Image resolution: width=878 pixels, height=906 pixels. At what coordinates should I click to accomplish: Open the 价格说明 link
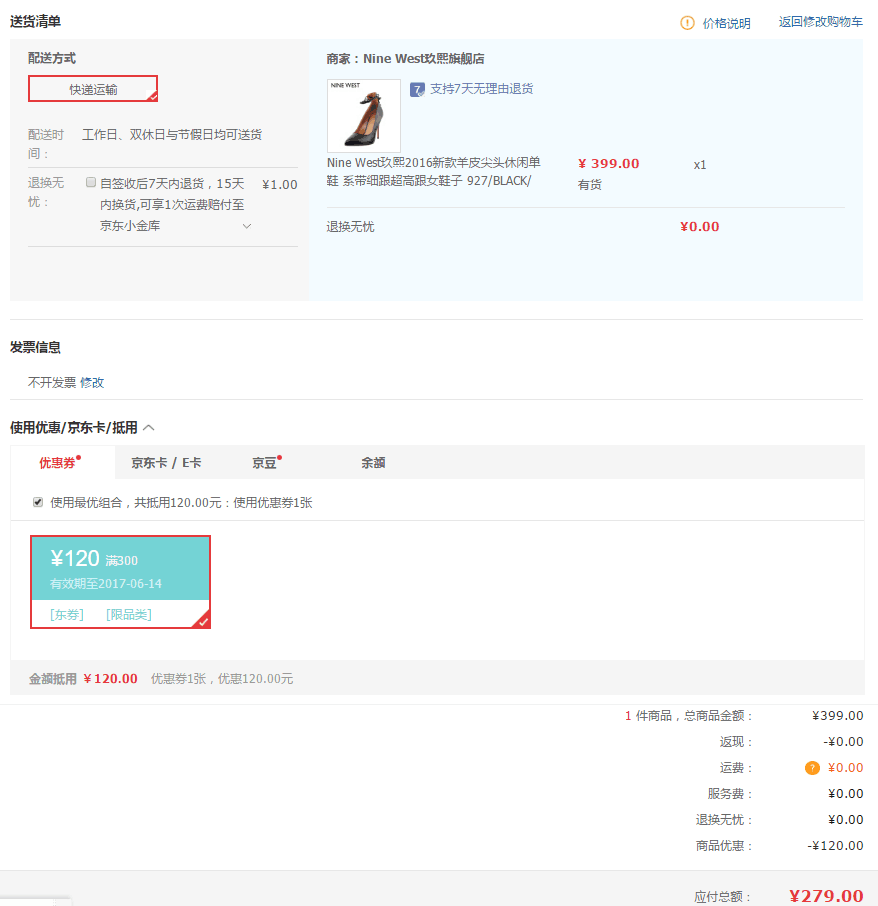pyautogui.click(x=726, y=23)
